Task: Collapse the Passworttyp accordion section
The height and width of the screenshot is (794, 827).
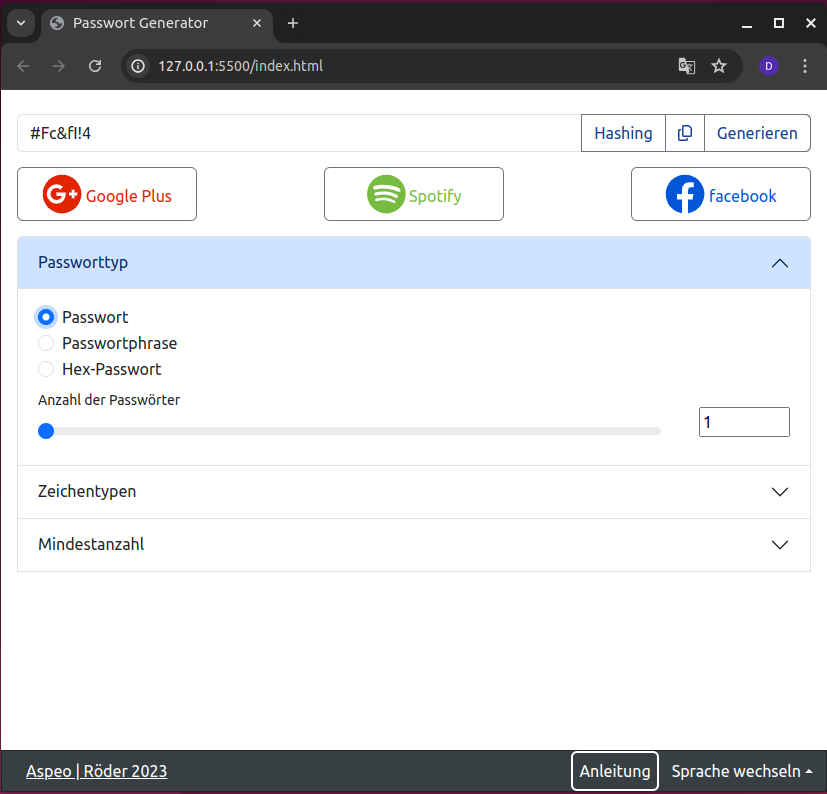Action: point(414,263)
